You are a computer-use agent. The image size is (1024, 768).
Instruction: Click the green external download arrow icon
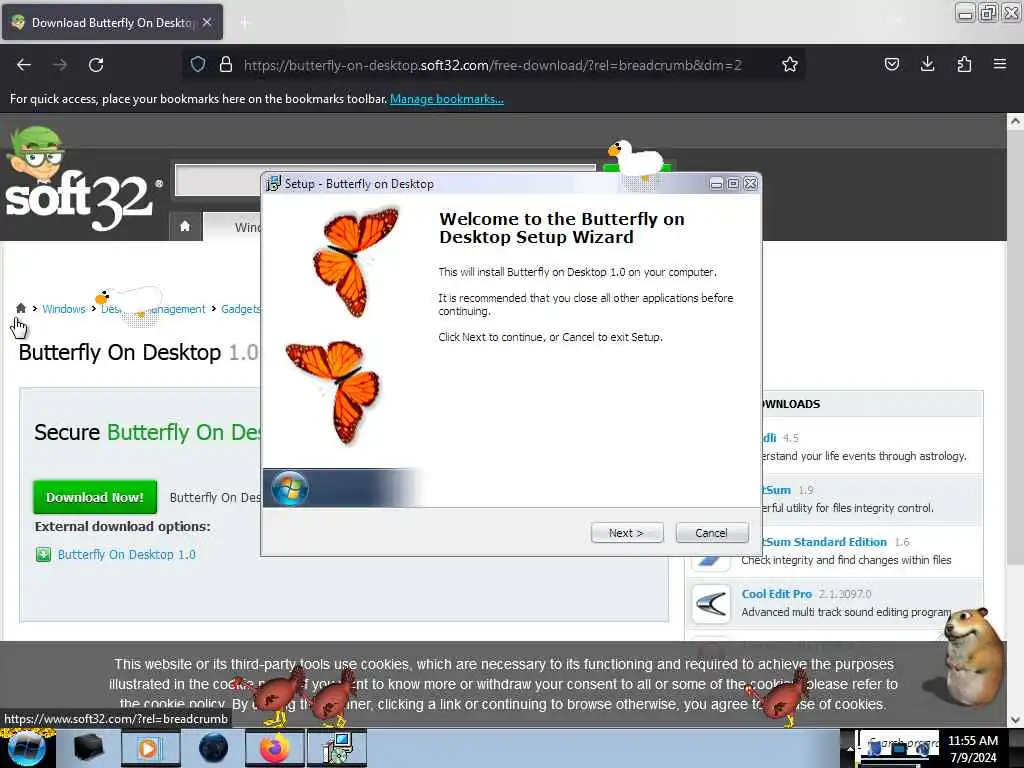click(x=43, y=555)
